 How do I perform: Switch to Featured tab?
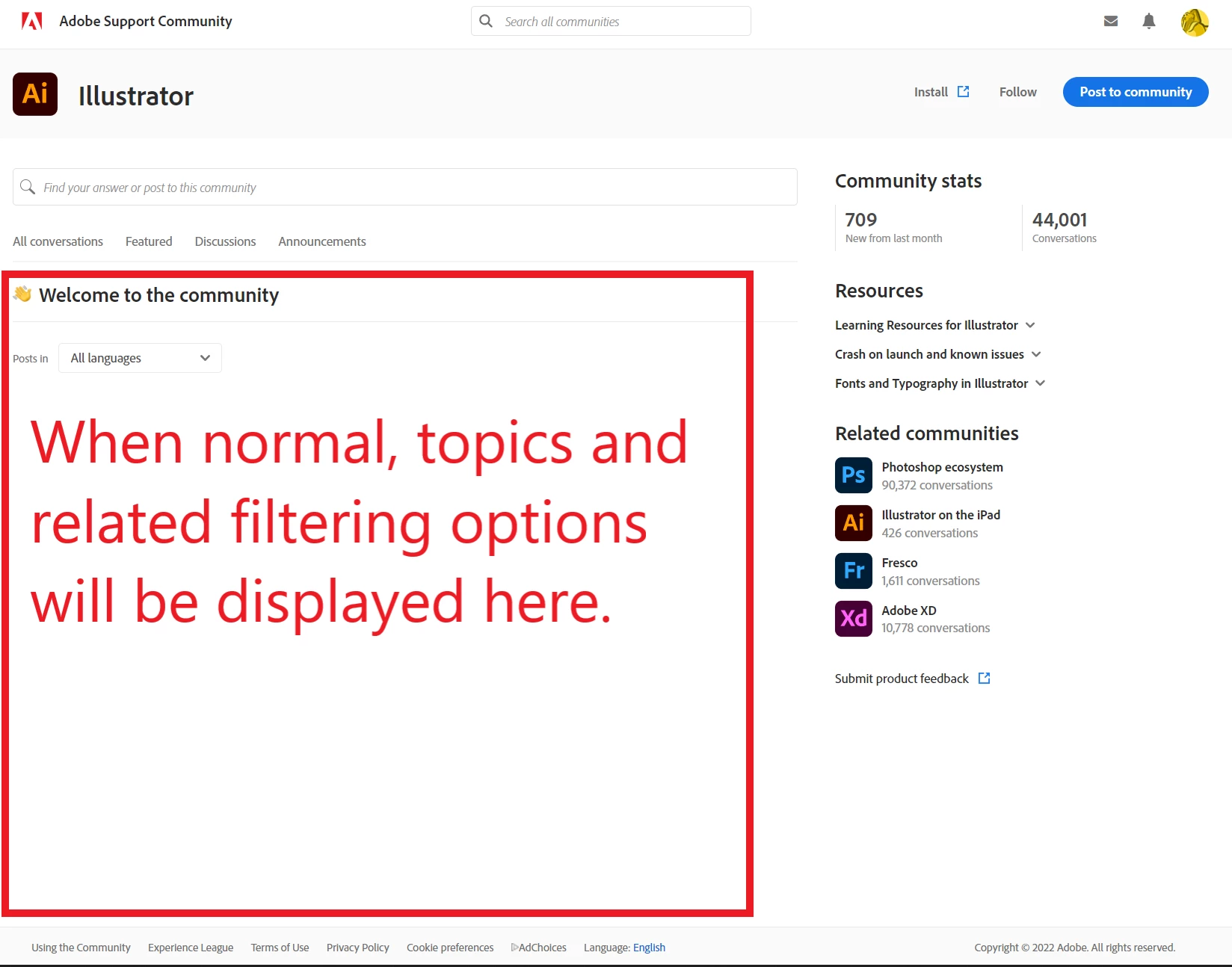pos(149,241)
